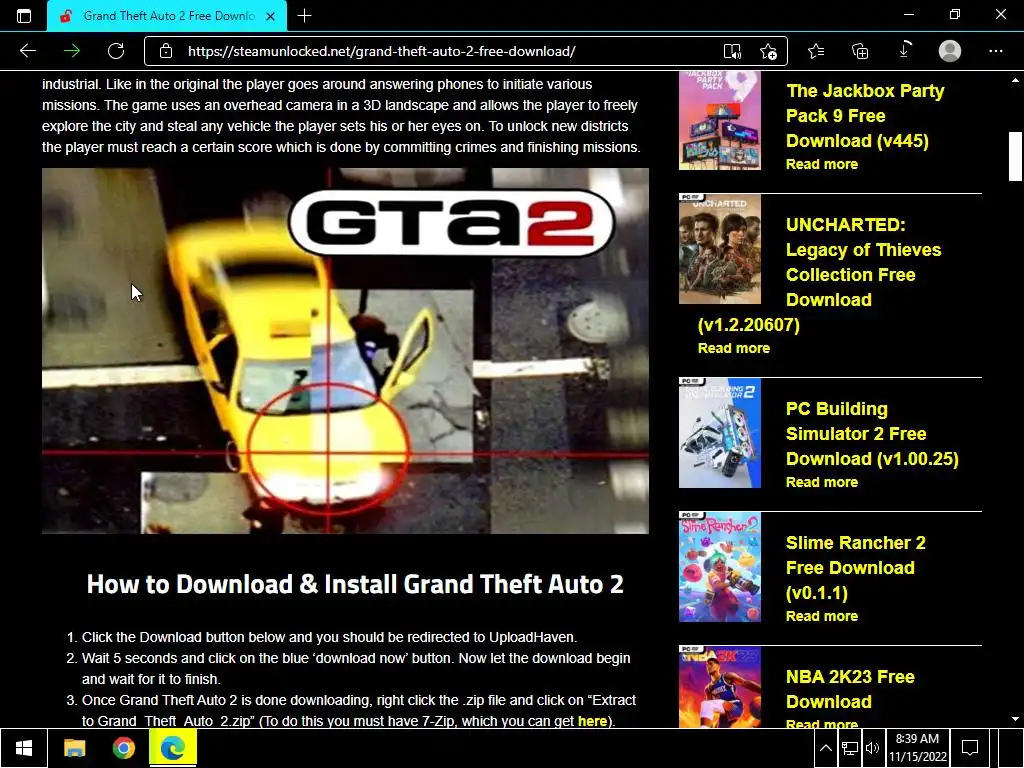Screen dimensions: 1024x768
Task: View site info via lock icon
Action: click(166, 51)
